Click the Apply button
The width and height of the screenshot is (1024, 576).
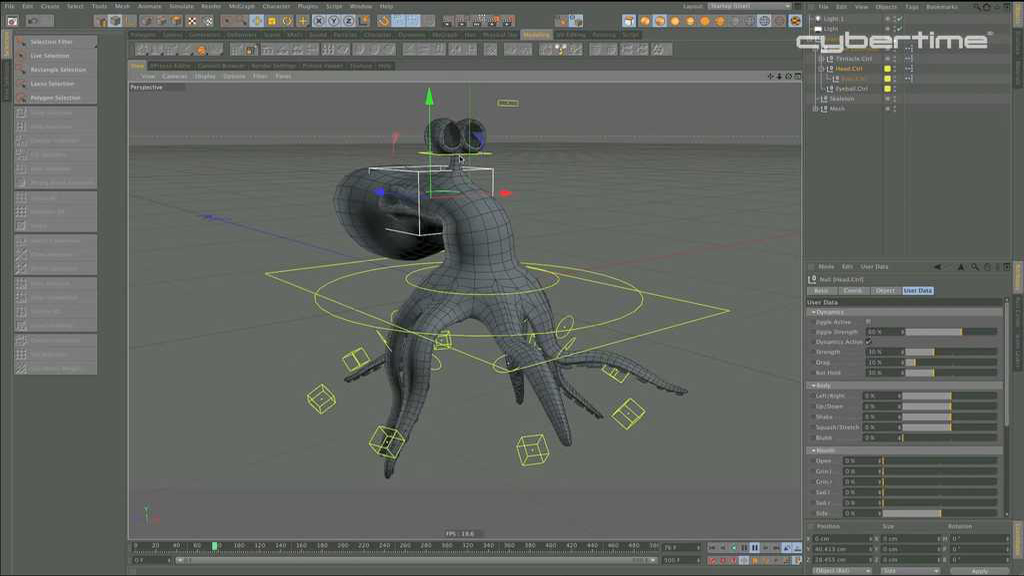(x=979, y=571)
